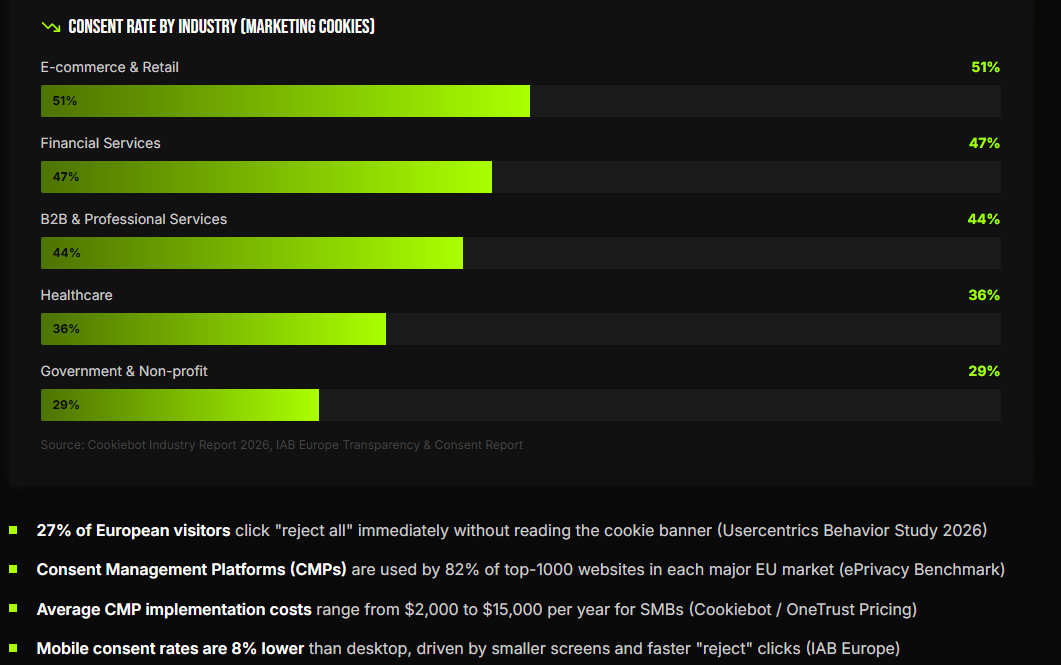The width and height of the screenshot is (1061, 665).
Task: Click the Consent Rate by Industry heading
Action: coord(221,26)
